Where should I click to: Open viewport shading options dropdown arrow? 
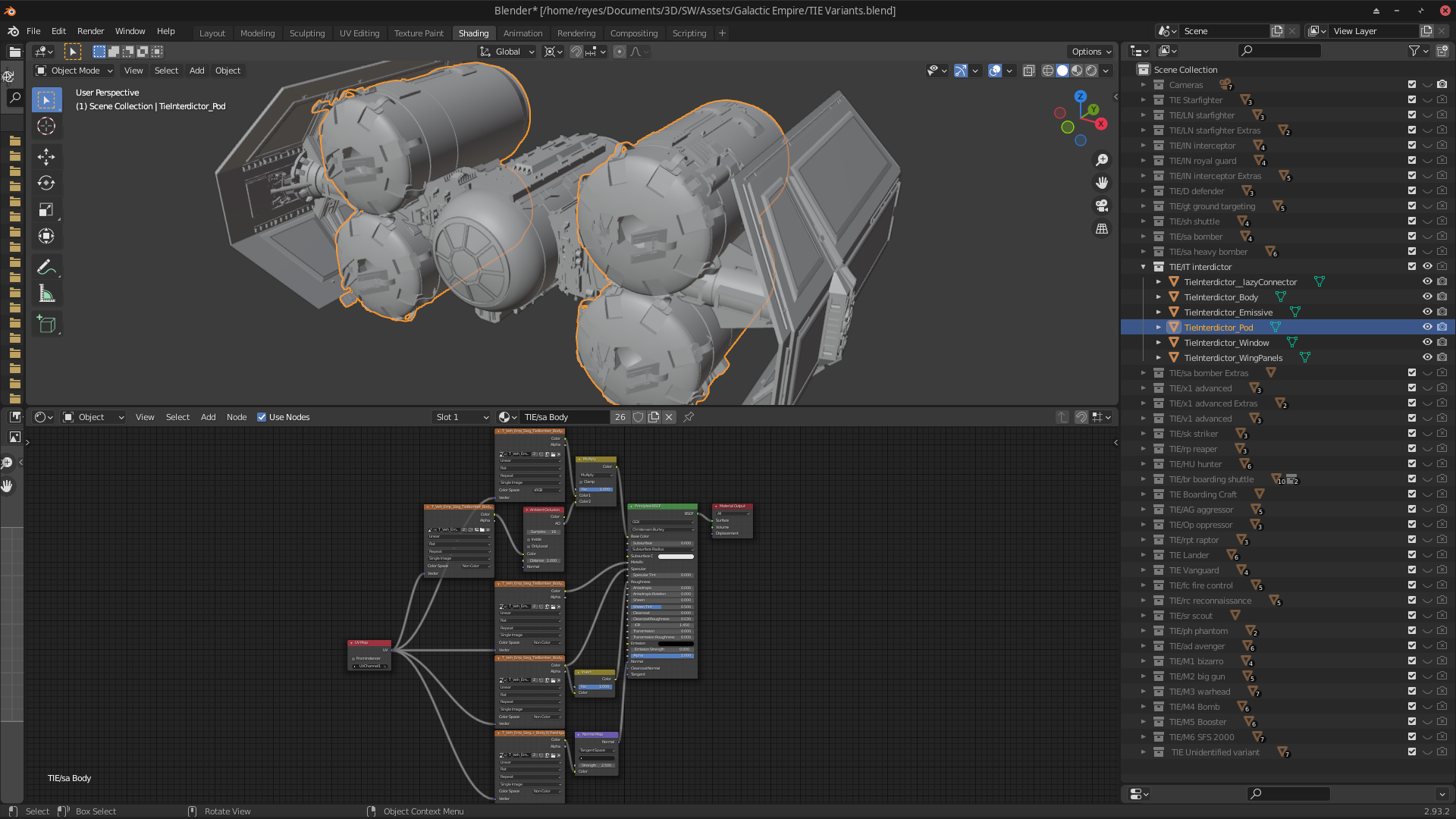click(x=1106, y=71)
